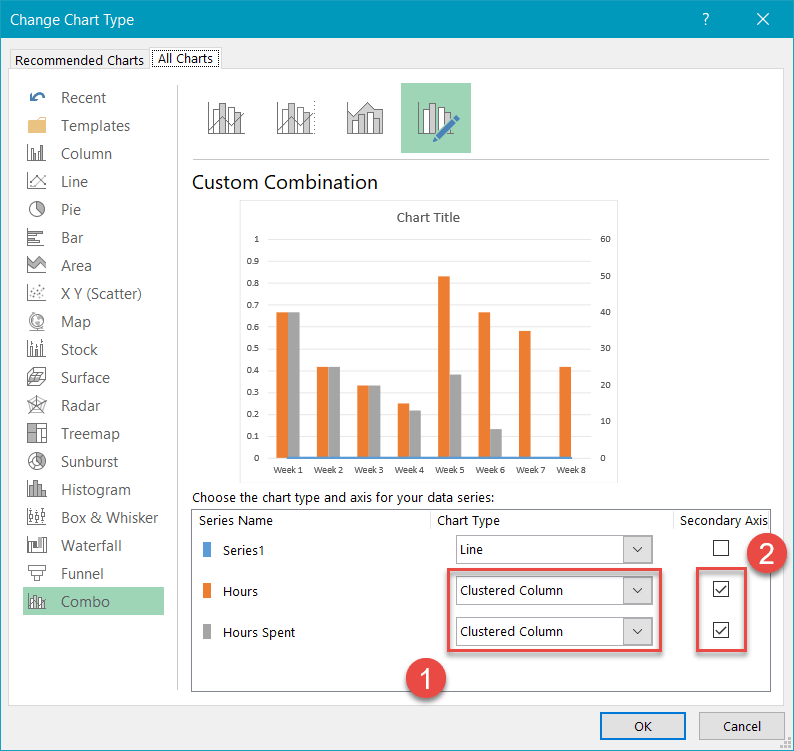This screenshot has height=751, width=794.
Task: Pick Stacked Area - Clustered Column subtype
Action: pos(365,118)
